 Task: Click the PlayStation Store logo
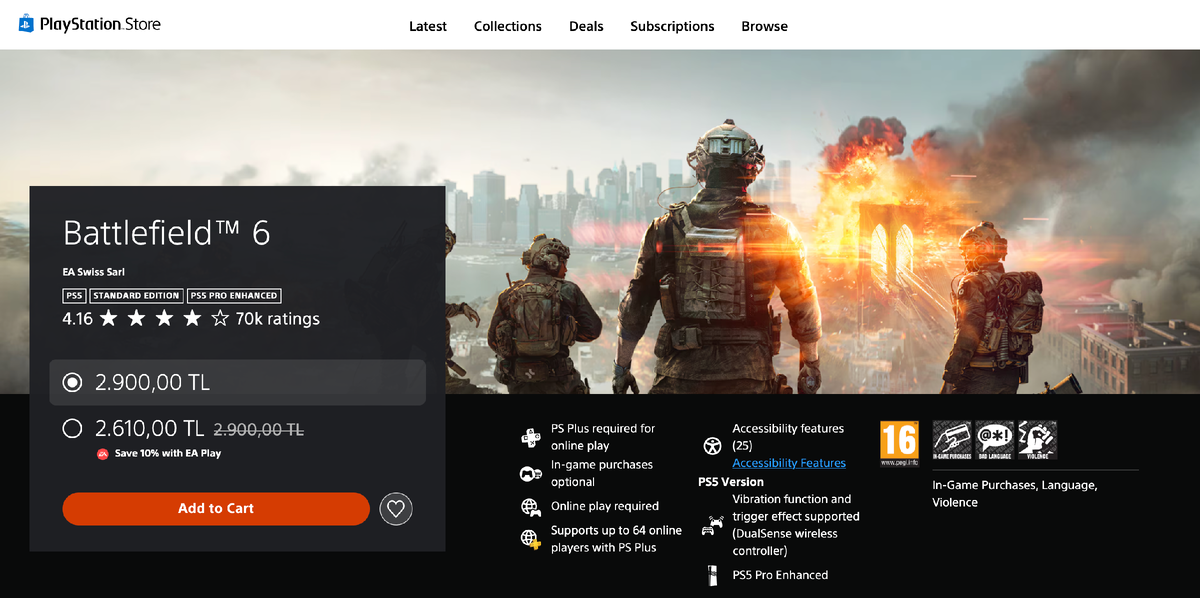tap(89, 24)
